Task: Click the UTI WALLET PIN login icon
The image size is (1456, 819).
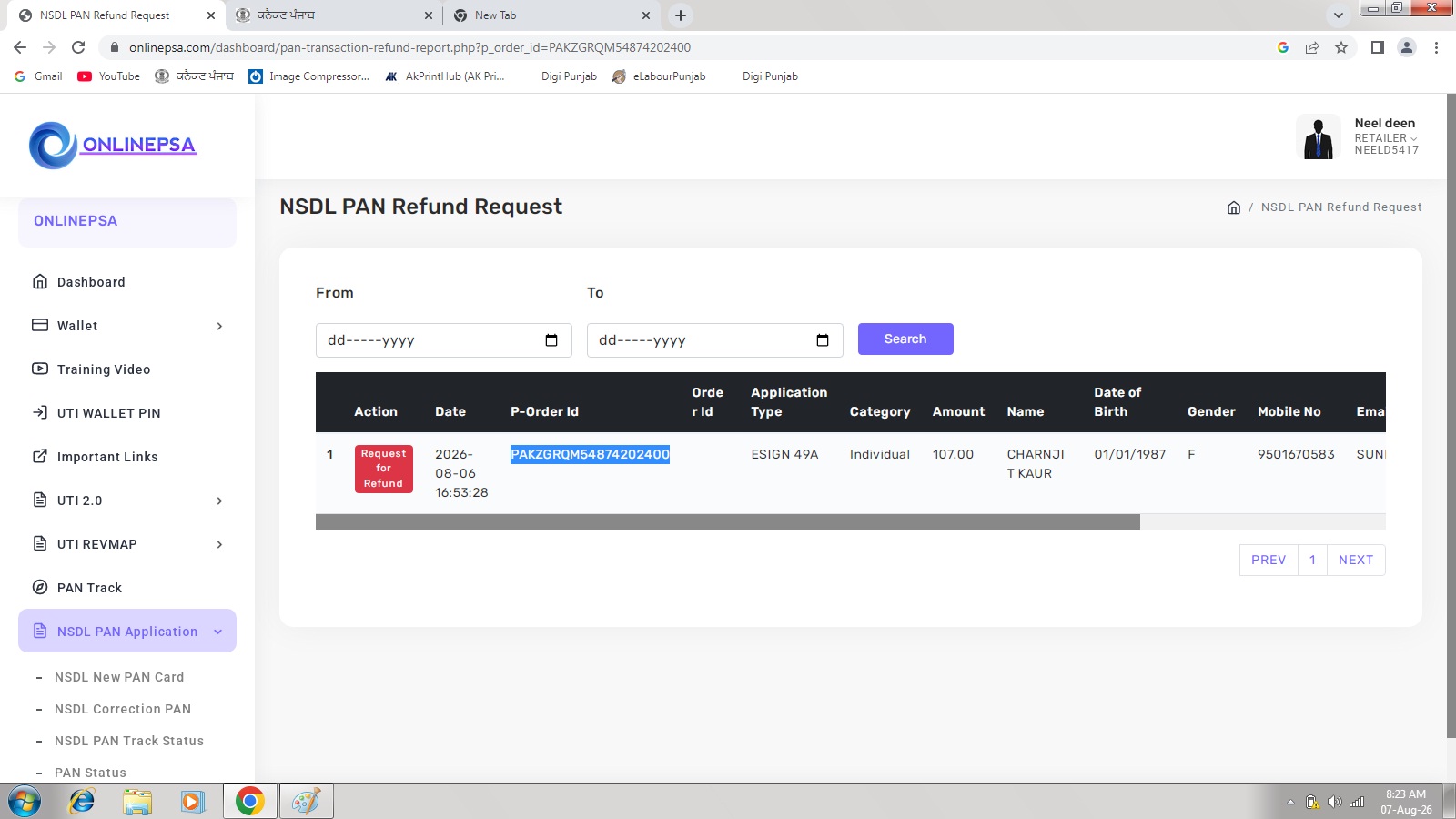Action: point(40,412)
